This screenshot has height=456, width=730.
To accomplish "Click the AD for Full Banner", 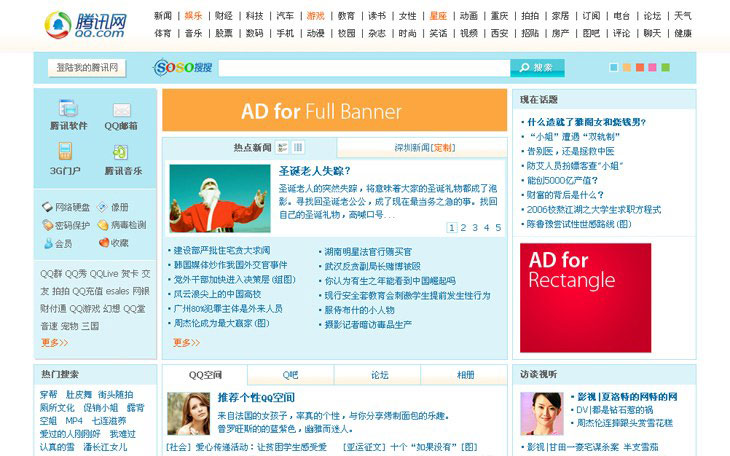I will (x=334, y=110).
